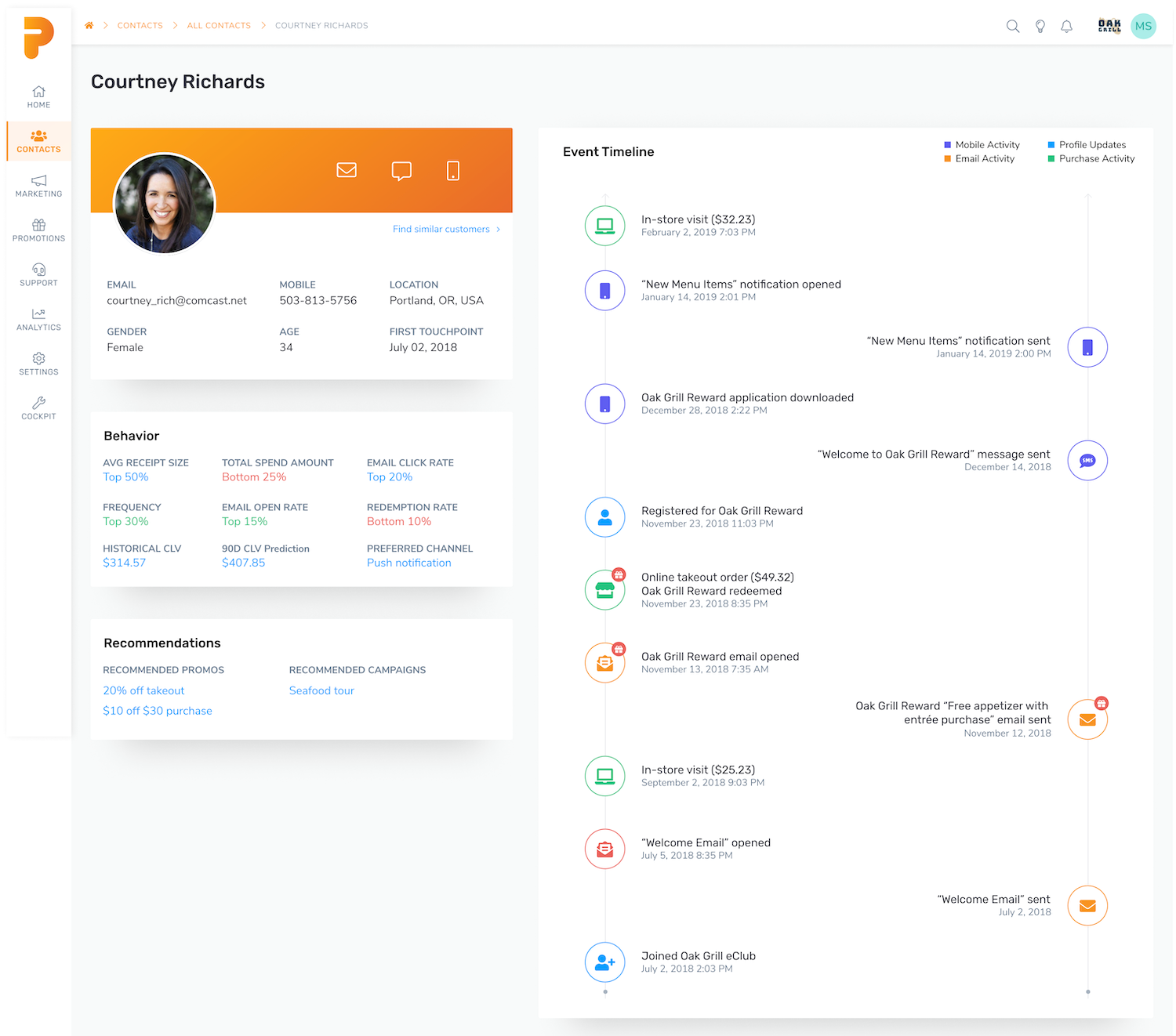Open Support in the sidebar
This screenshot has height=1036, width=1176.
point(38,275)
